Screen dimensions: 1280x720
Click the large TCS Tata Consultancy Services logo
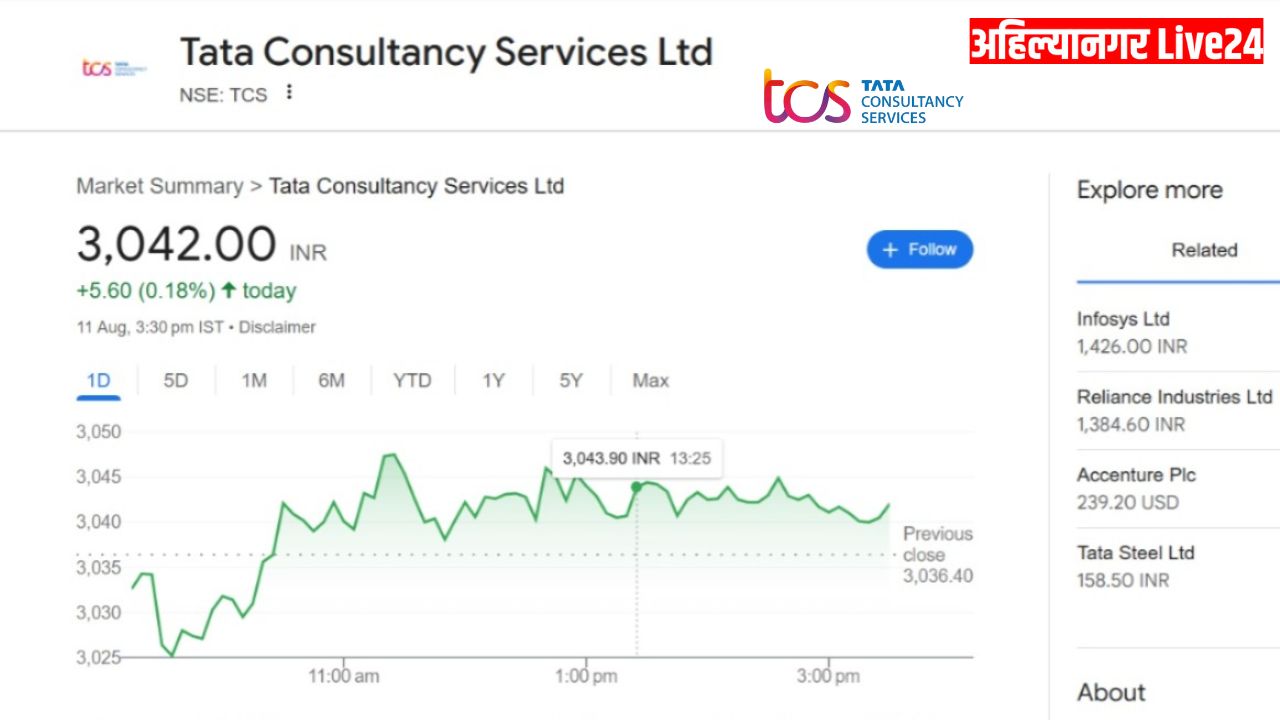864,97
